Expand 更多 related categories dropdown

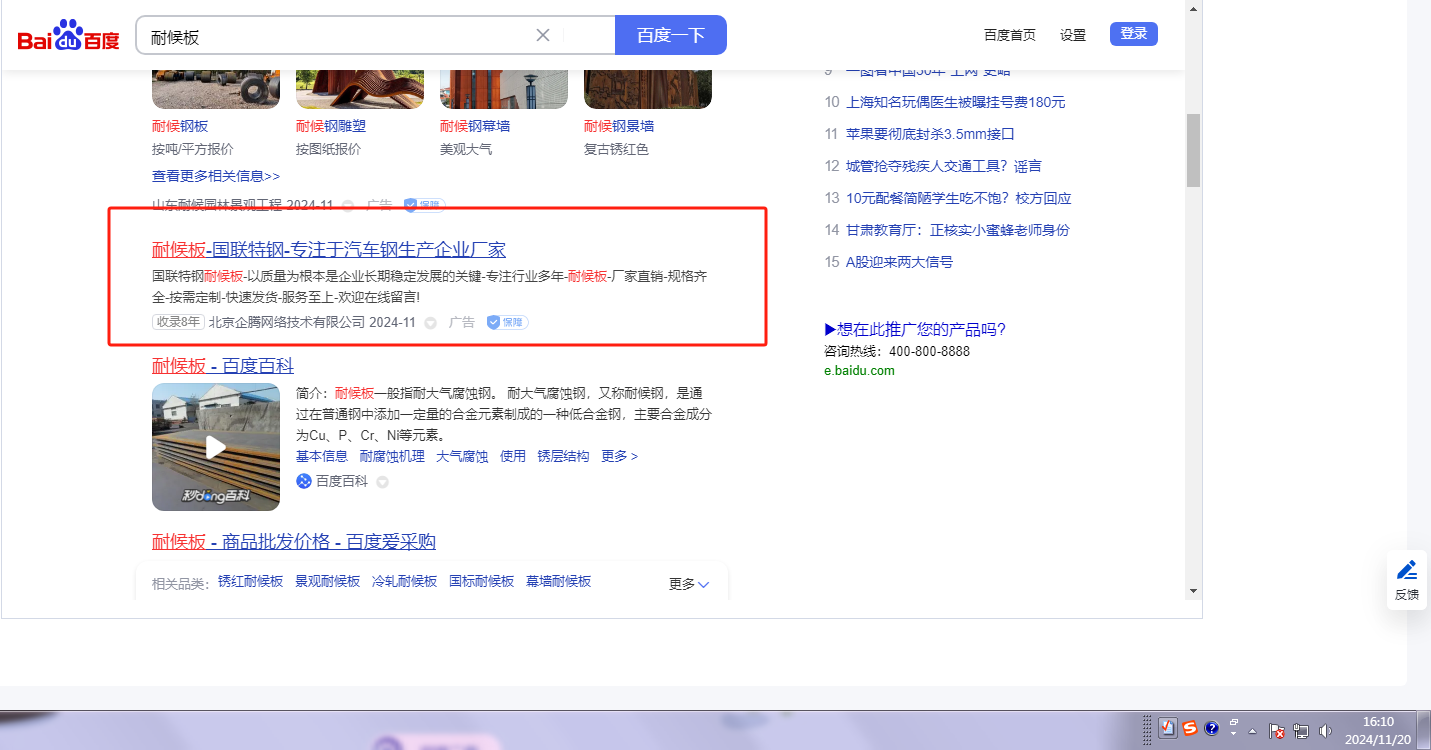pos(689,584)
